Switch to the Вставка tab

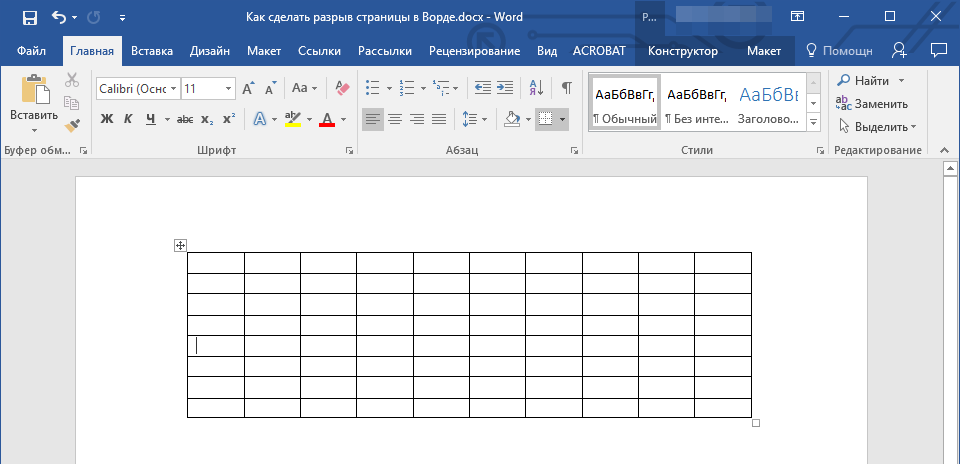pyautogui.click(x=152, y=51)
